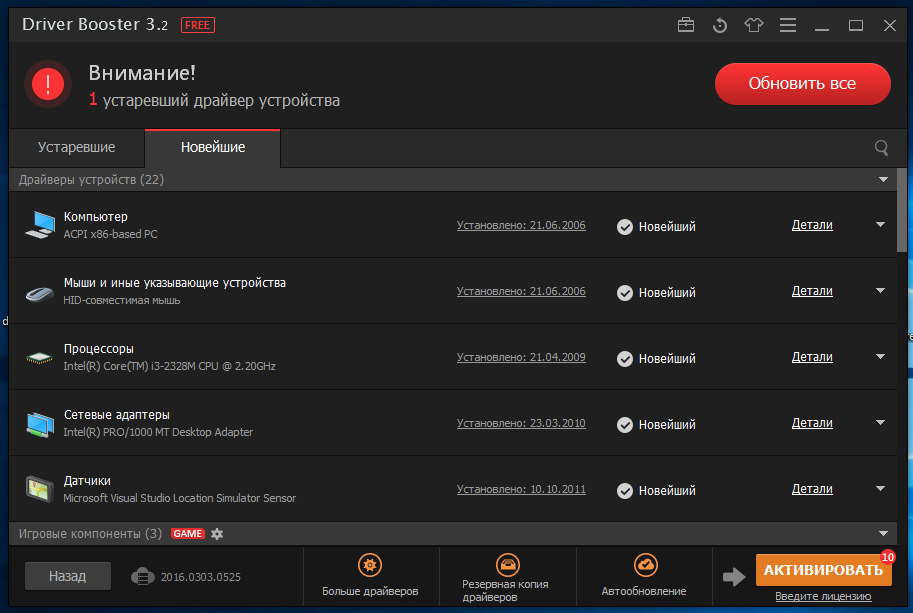Click Intel(R) Core(TM) i3-2328M CPU text
Viewport: 913px width, 613px height.
tap(169, 366)
